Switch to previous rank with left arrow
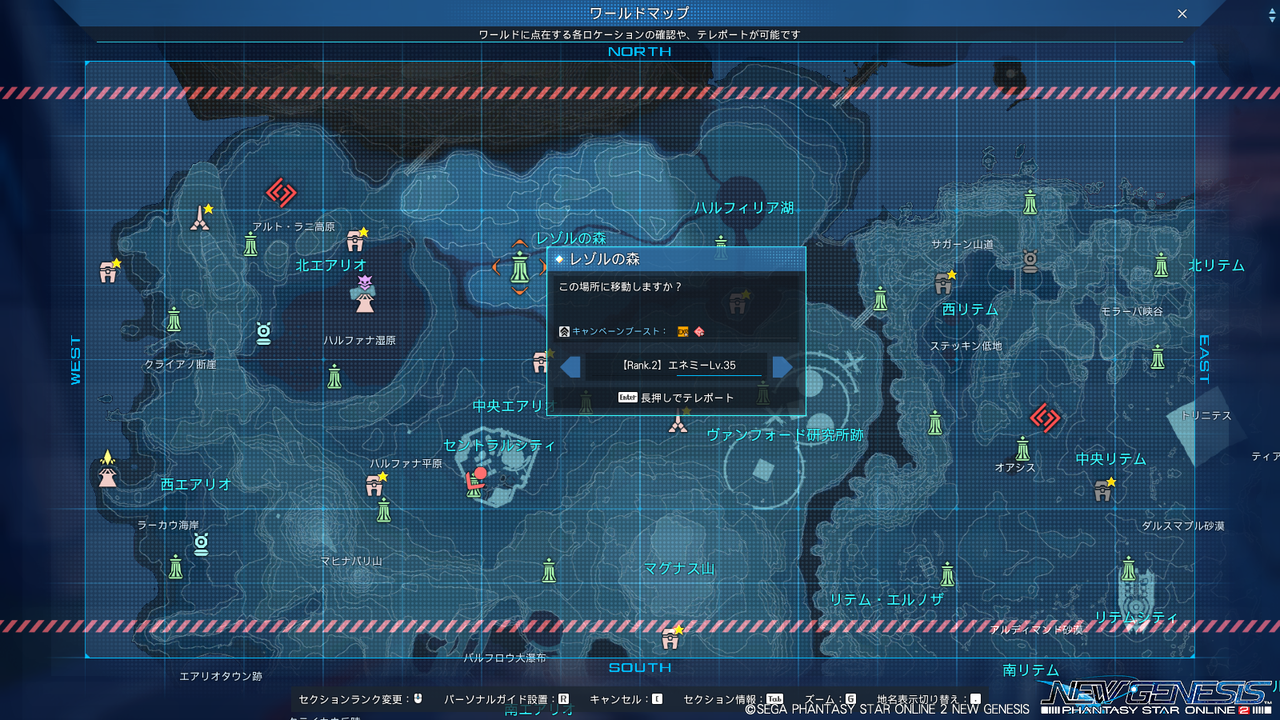Viewport: 1280px width, 720px height. point(570,367)
